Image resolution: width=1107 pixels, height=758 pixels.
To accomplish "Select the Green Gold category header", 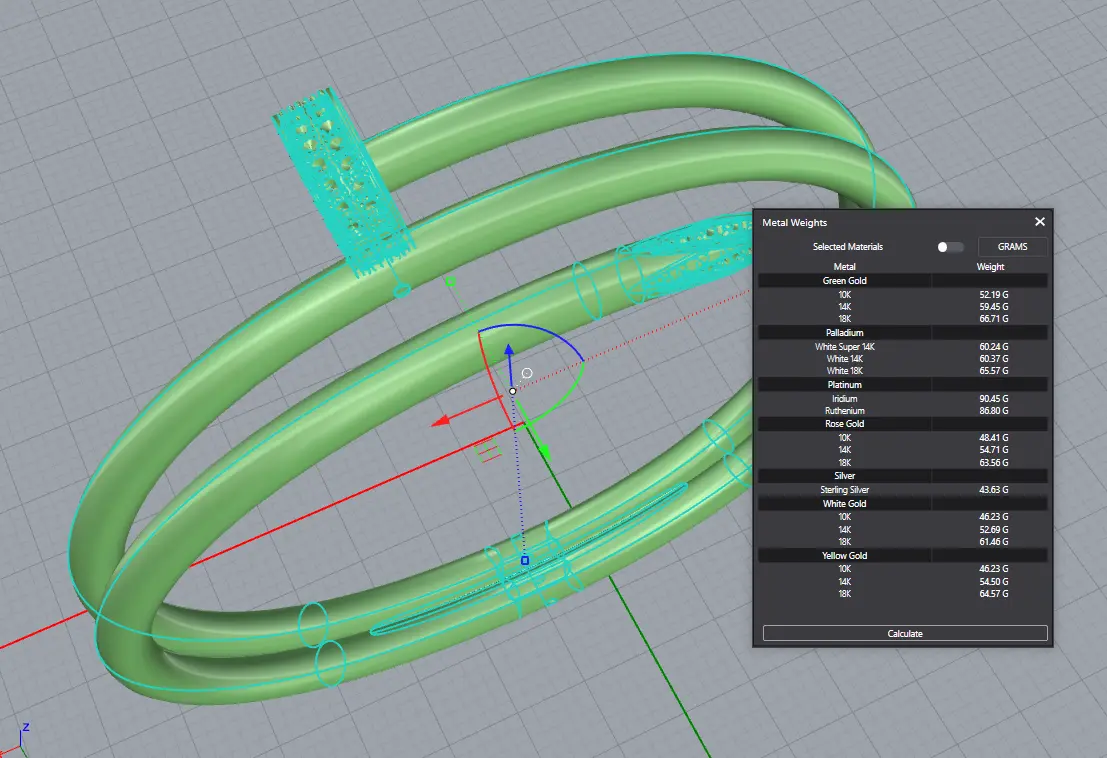I will (x=844, y=281).
